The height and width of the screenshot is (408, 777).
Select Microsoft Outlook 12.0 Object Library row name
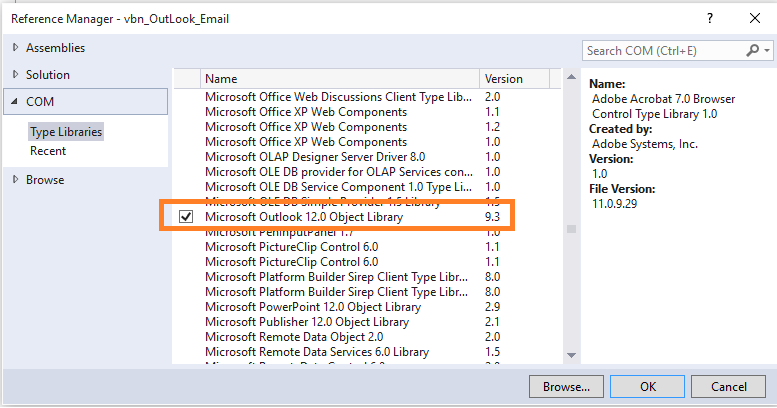pos(304,217)
